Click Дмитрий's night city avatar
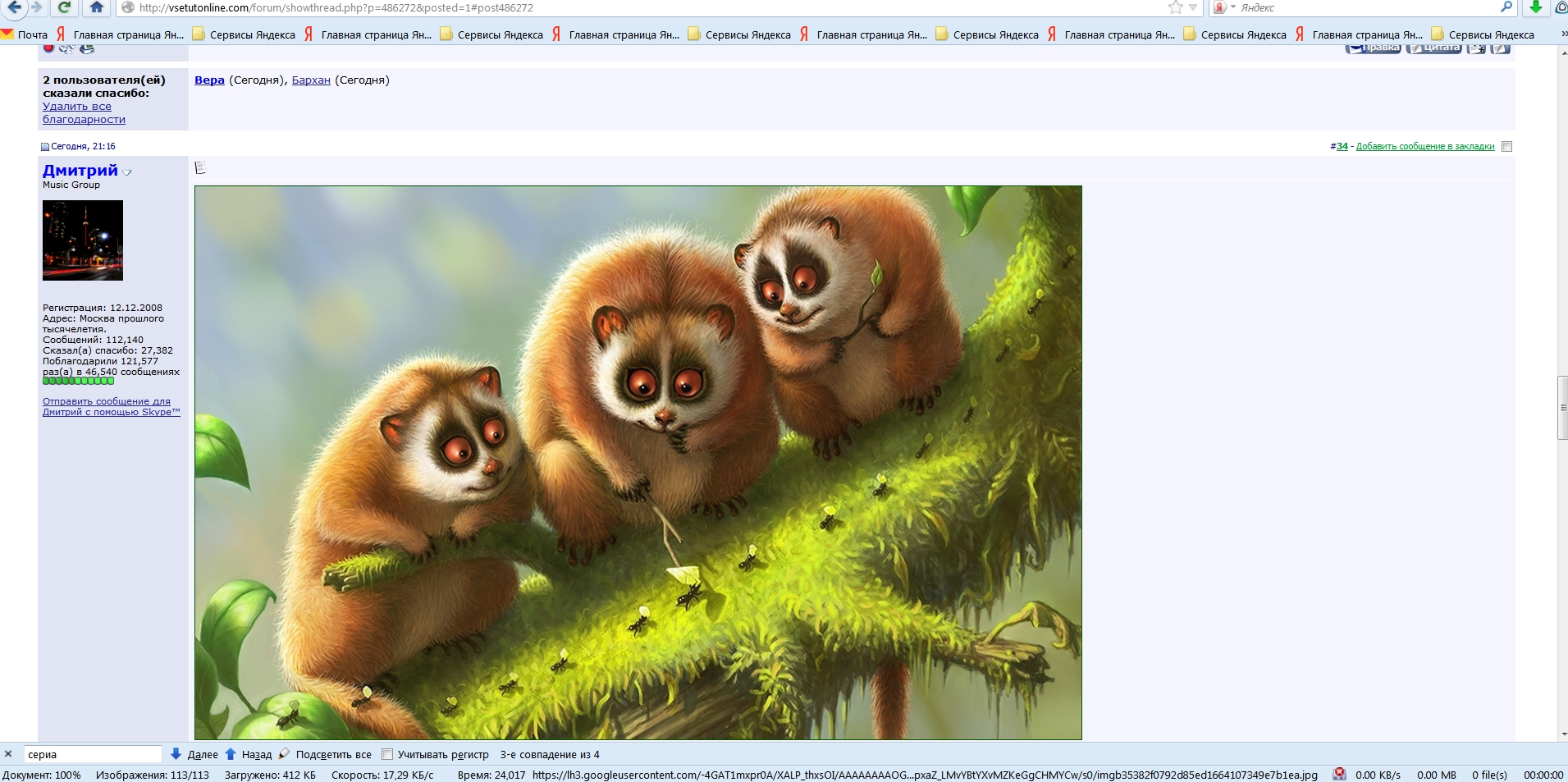 click(83, 240)
